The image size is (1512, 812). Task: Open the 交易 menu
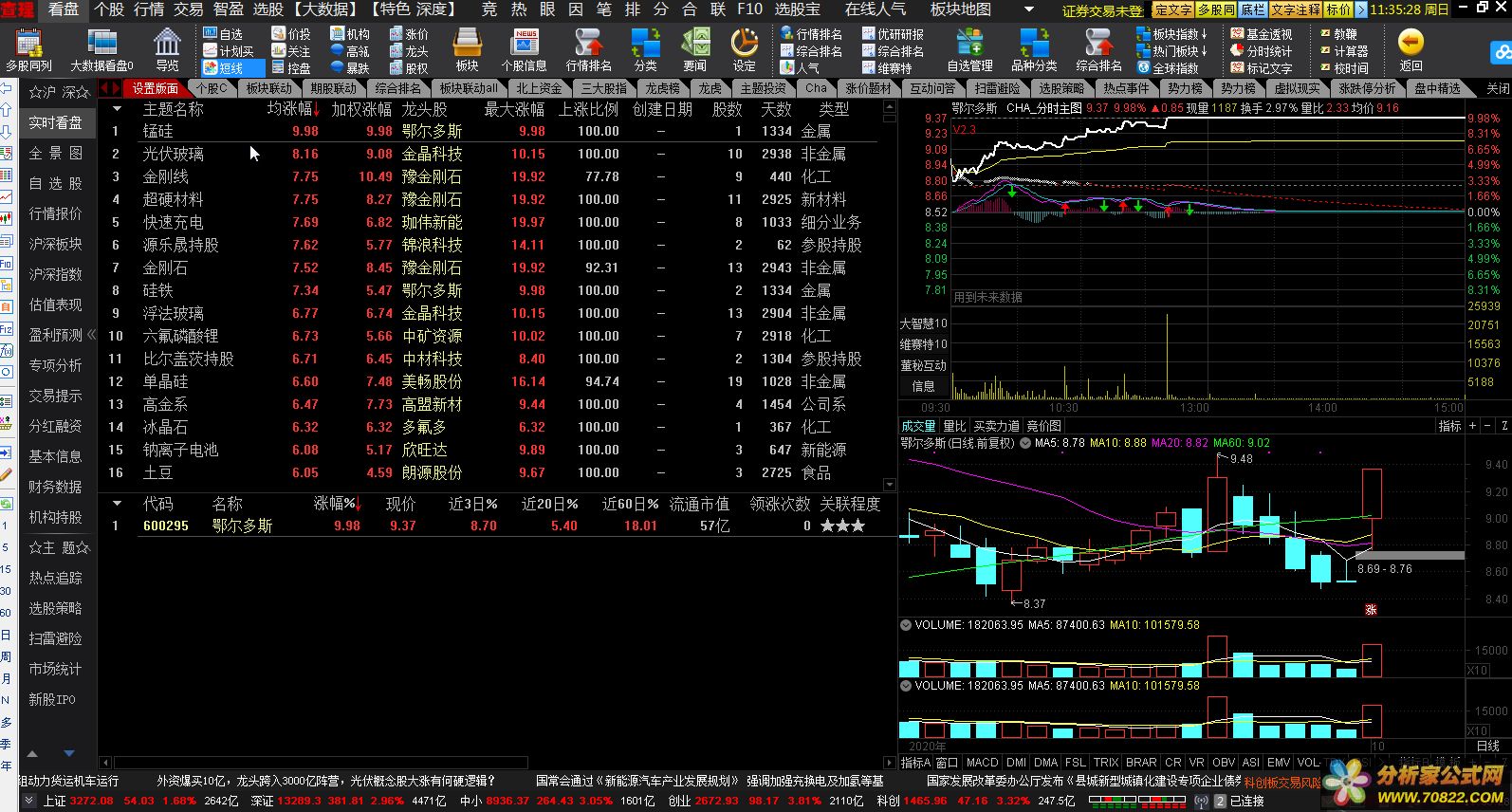coord(188,9)
